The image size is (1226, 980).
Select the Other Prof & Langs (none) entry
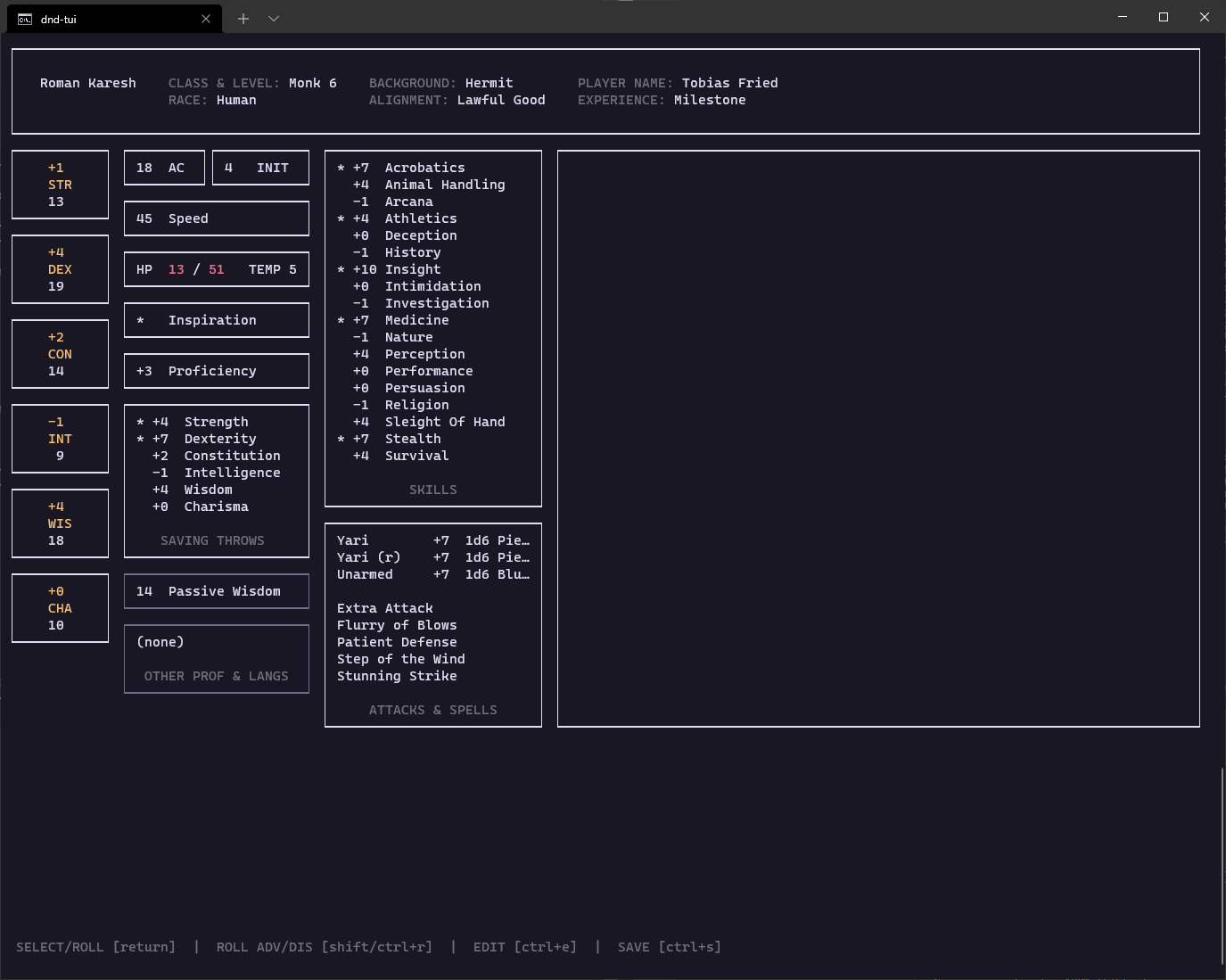(160, 642)
